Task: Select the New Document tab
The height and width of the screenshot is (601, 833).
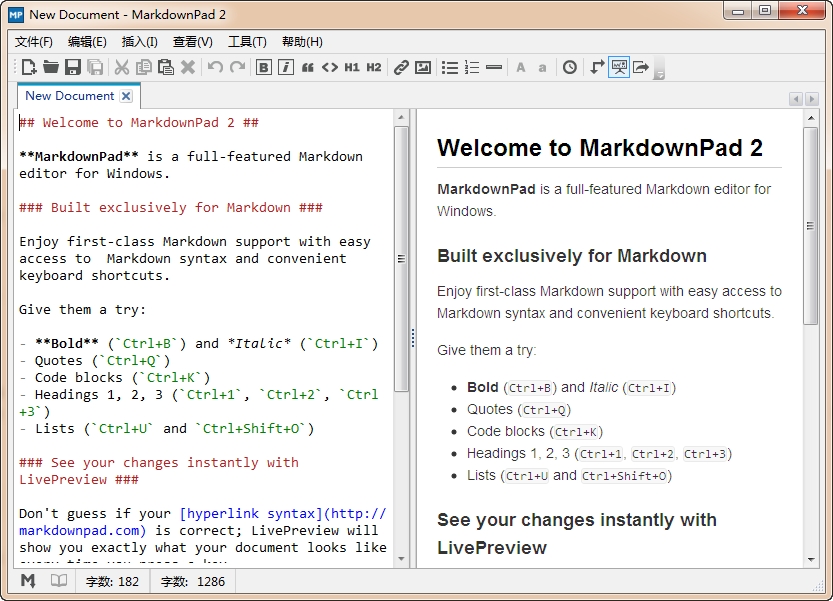Action: coord(70,96)
